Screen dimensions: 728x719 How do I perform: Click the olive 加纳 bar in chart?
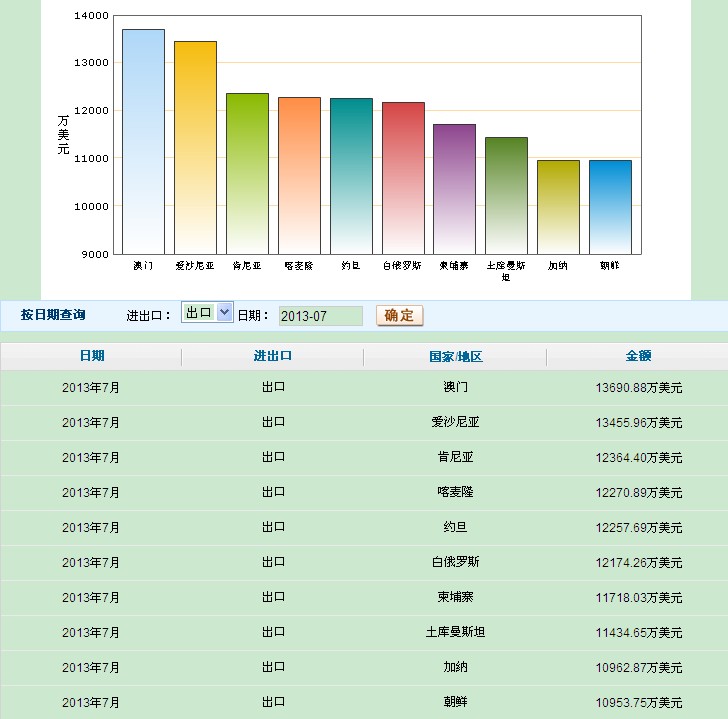pyautogui.click(x=558, y=206)
